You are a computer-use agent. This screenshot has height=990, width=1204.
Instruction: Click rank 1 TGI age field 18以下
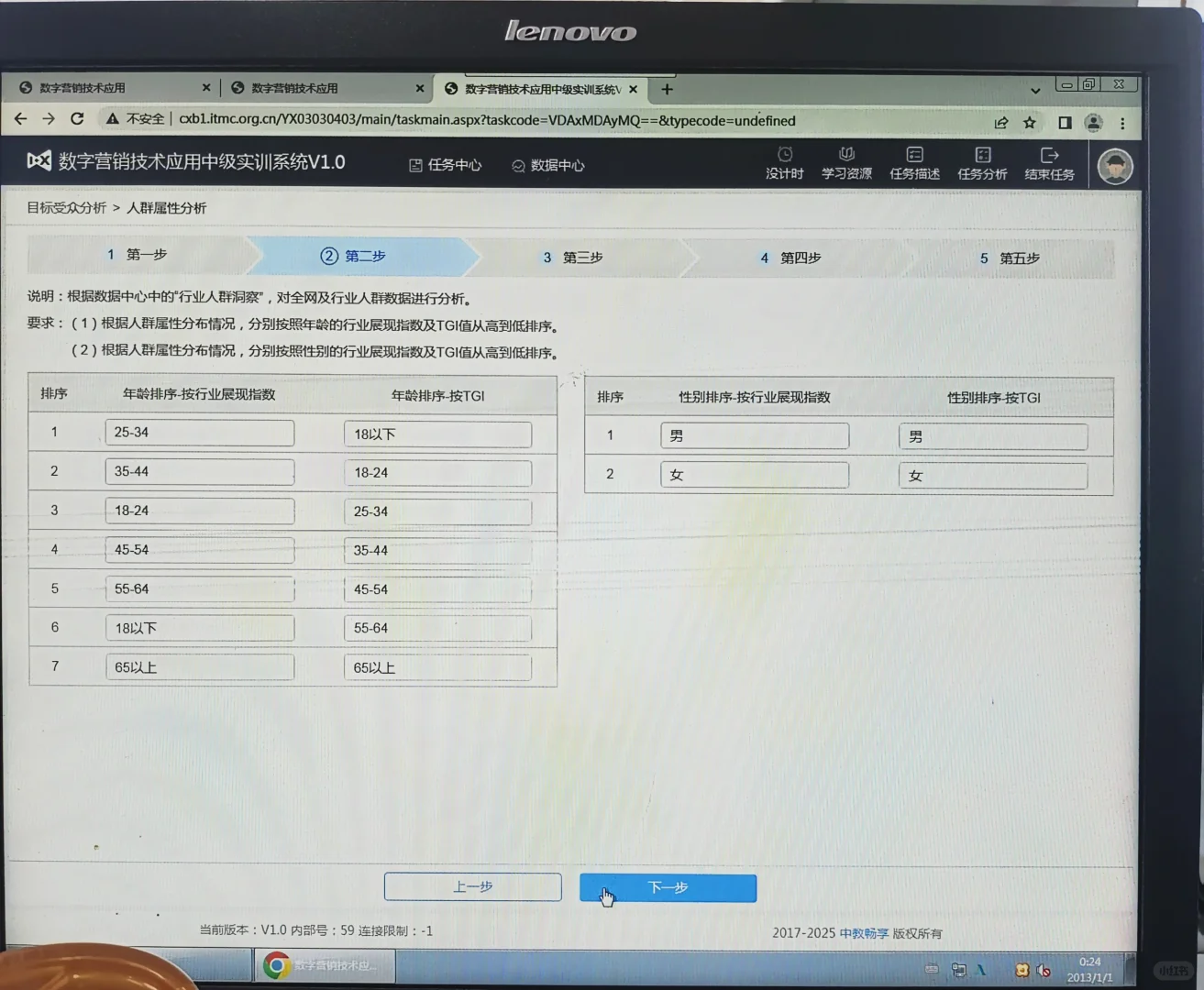point(437,434)
